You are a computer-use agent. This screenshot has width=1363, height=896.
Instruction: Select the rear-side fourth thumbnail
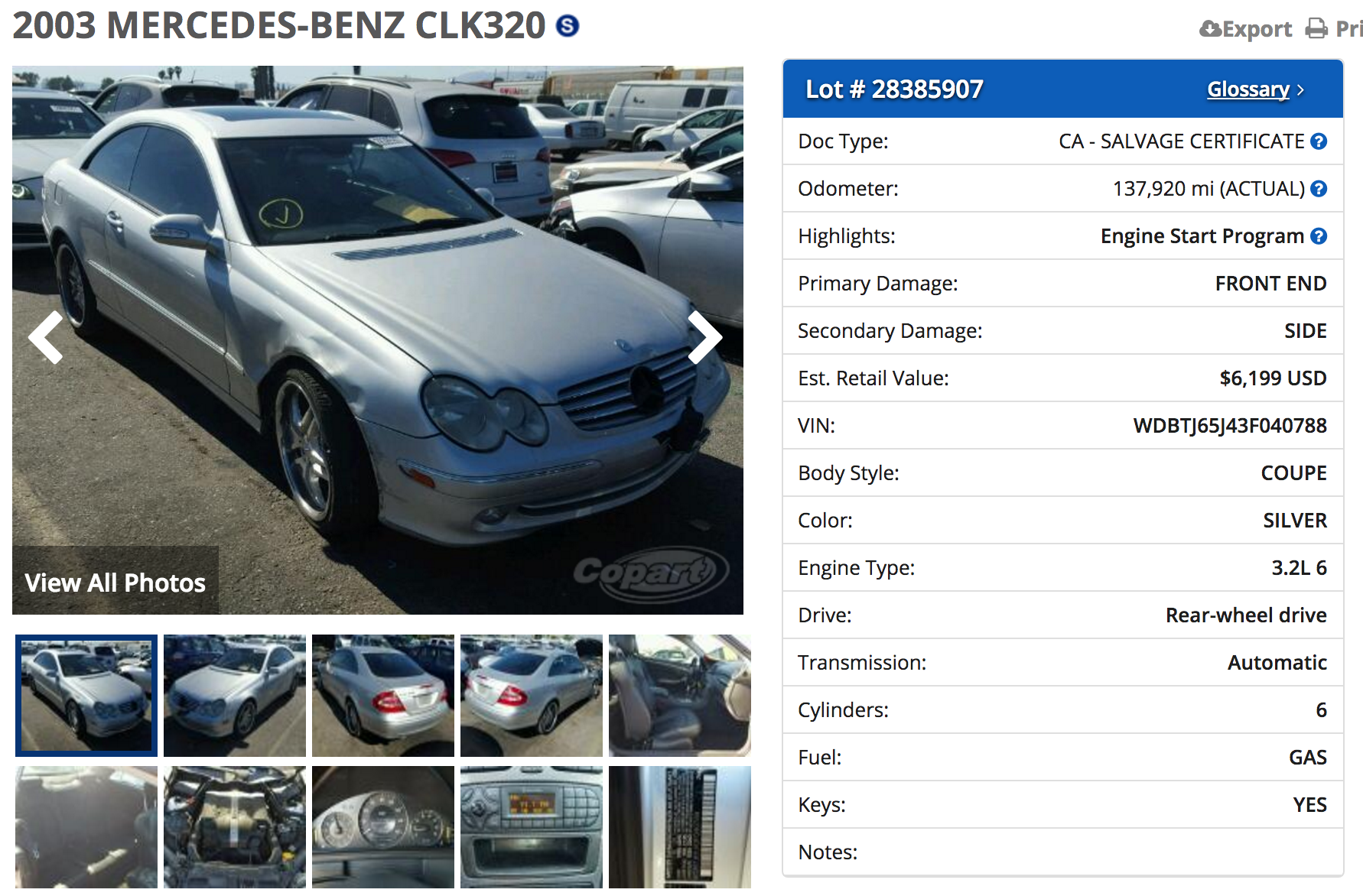[532, 696]
